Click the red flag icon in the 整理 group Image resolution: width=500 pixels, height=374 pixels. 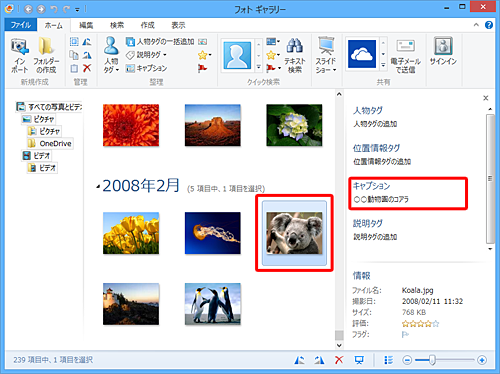click(202, 68)
